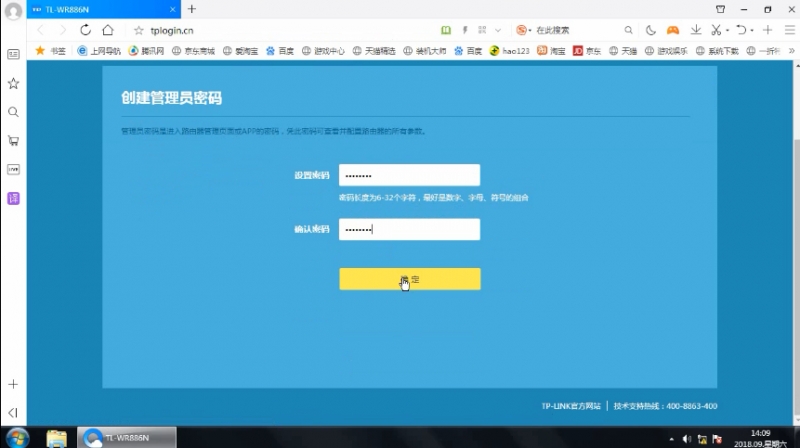Open the Action Center flag icon
This screenshot has width=800, height=448.
(x=717, y=439)
